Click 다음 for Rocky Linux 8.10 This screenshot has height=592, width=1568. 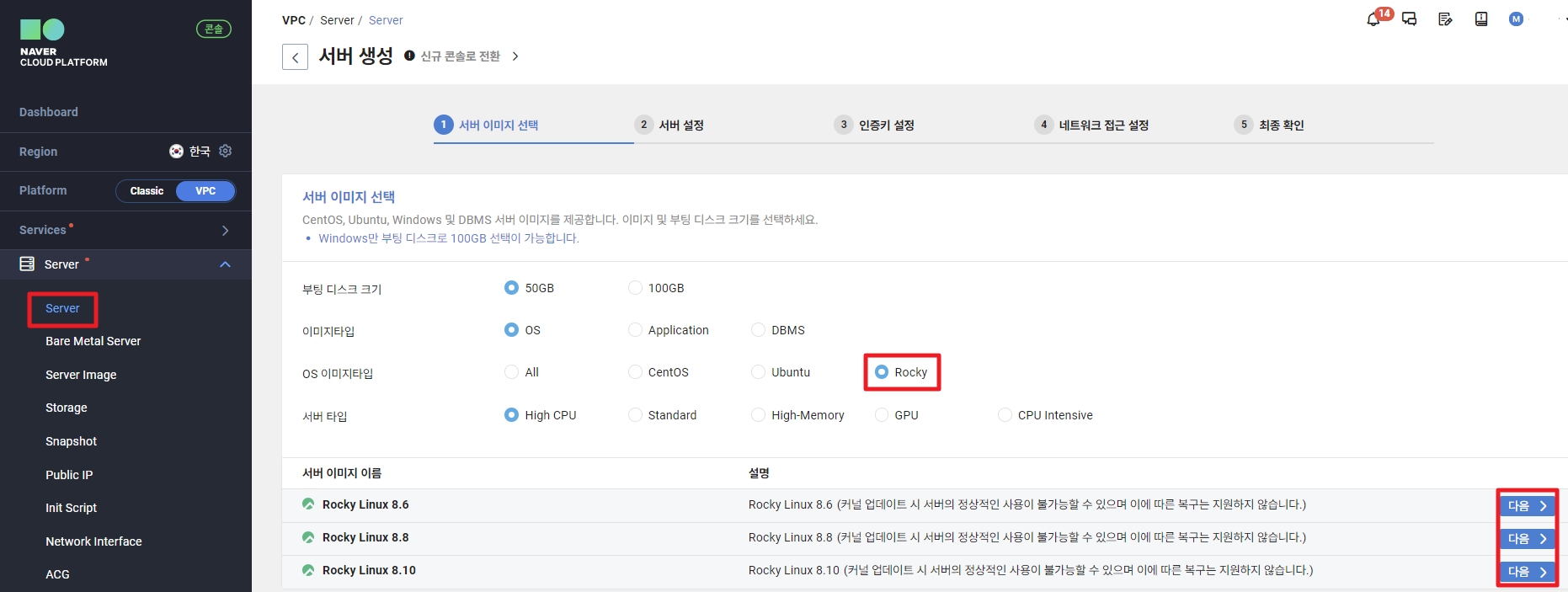point(1527,571)
